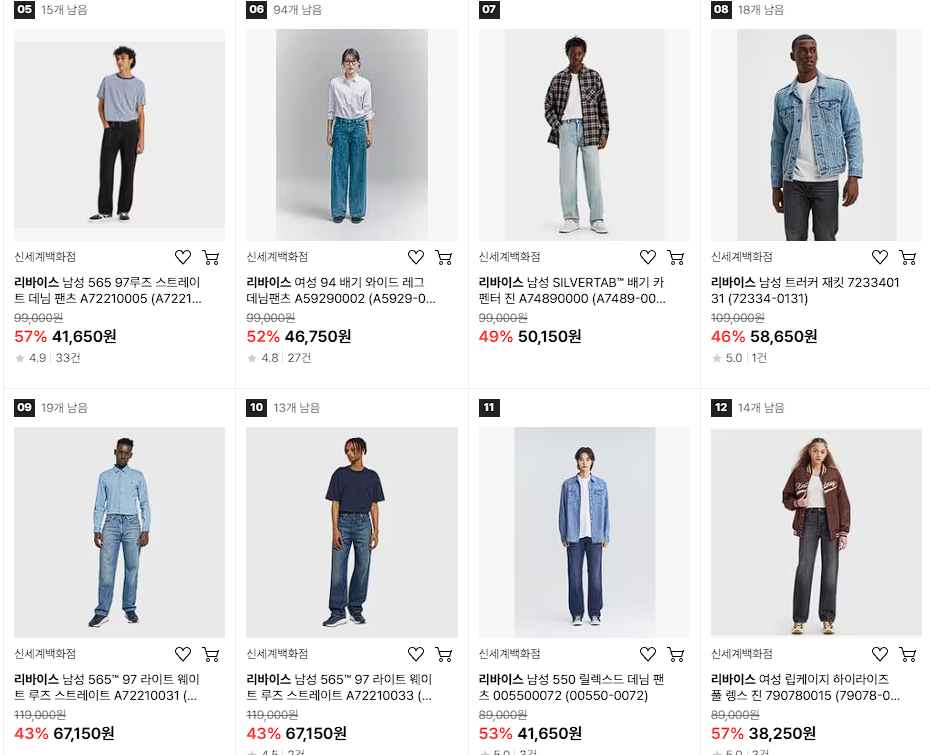Wishlist the men's trucker jacket 723340131
Viewport: 930px width, 755px height.
tap(880, 257)
